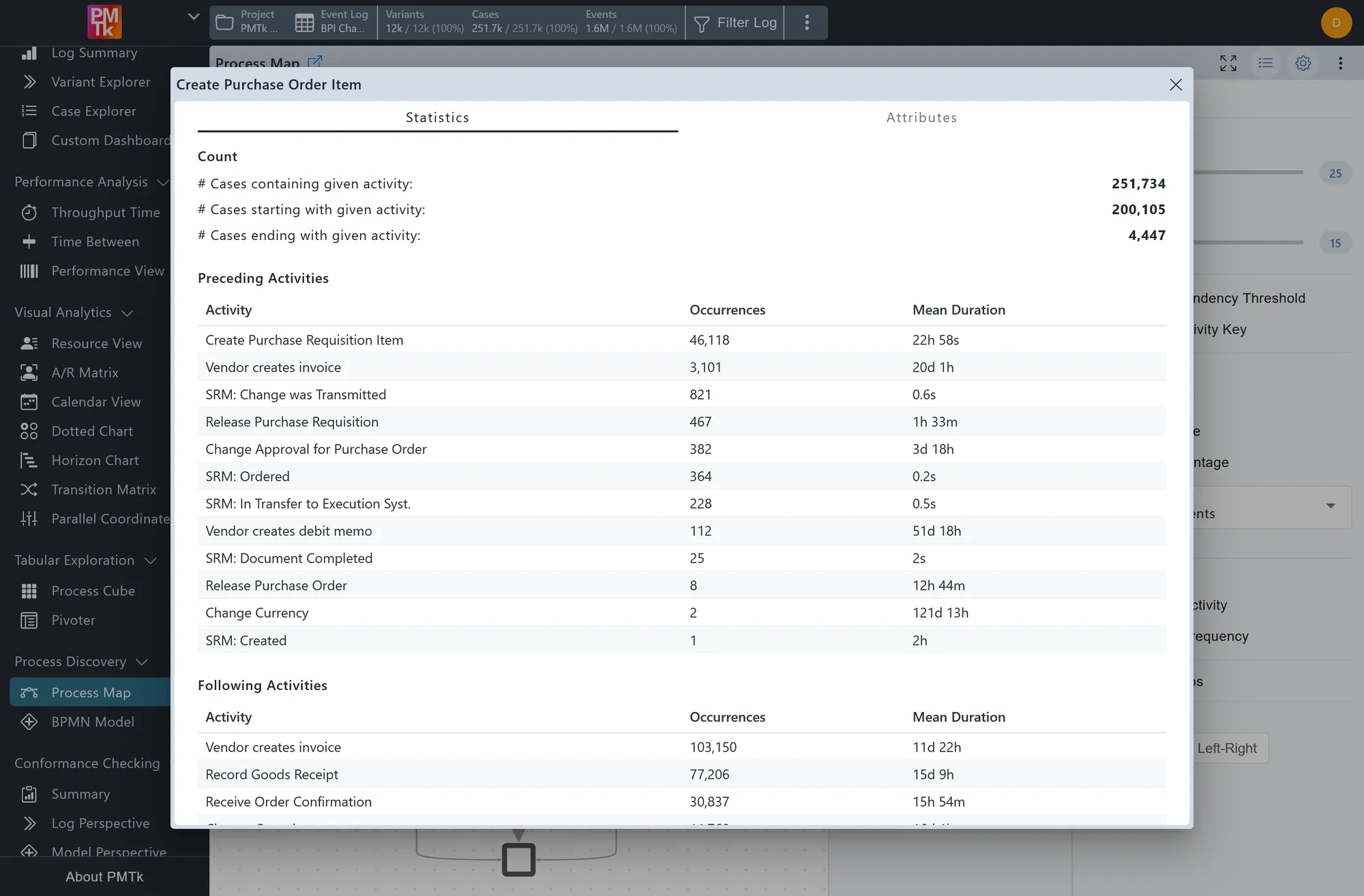Close the Create Purchase Order Item dialog
This screenshot has height=896, width=1364.
1176,85
